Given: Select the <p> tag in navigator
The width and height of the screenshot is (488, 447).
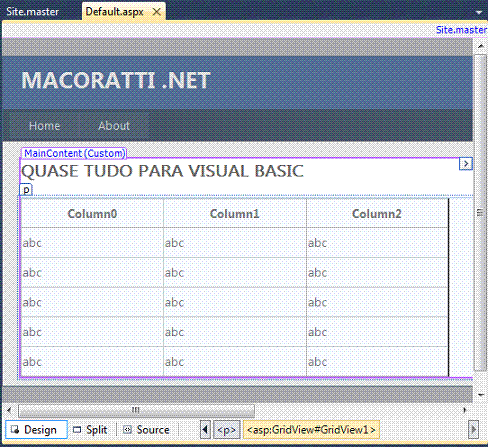Looking at the screenshot, I should click(x=227, y=430).
